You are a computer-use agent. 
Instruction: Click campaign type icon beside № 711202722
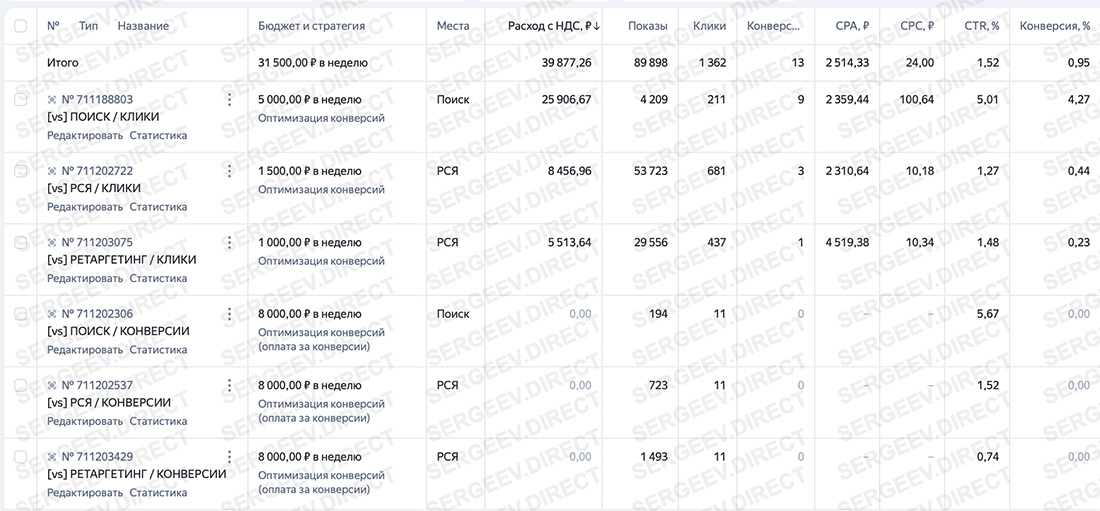point(52,171)
